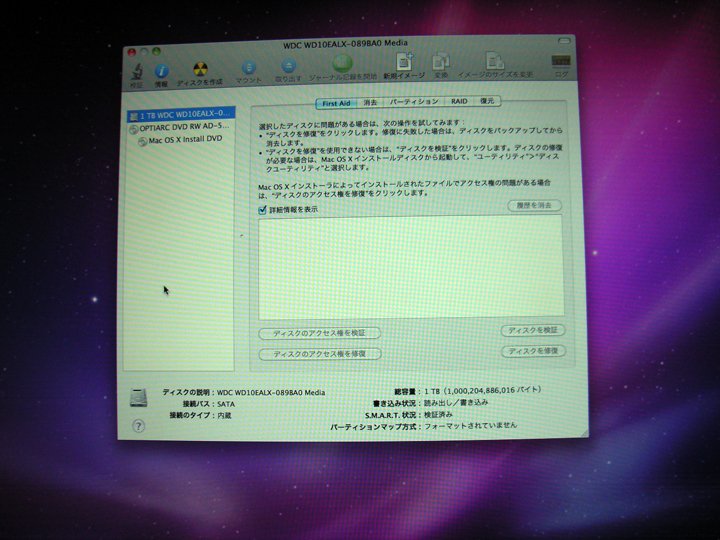This screenshot has height=540, width=720.
Task: Click the Burn disc (ディスクを作成) icon
Action: pyautogui.click(x=200, y=69)
